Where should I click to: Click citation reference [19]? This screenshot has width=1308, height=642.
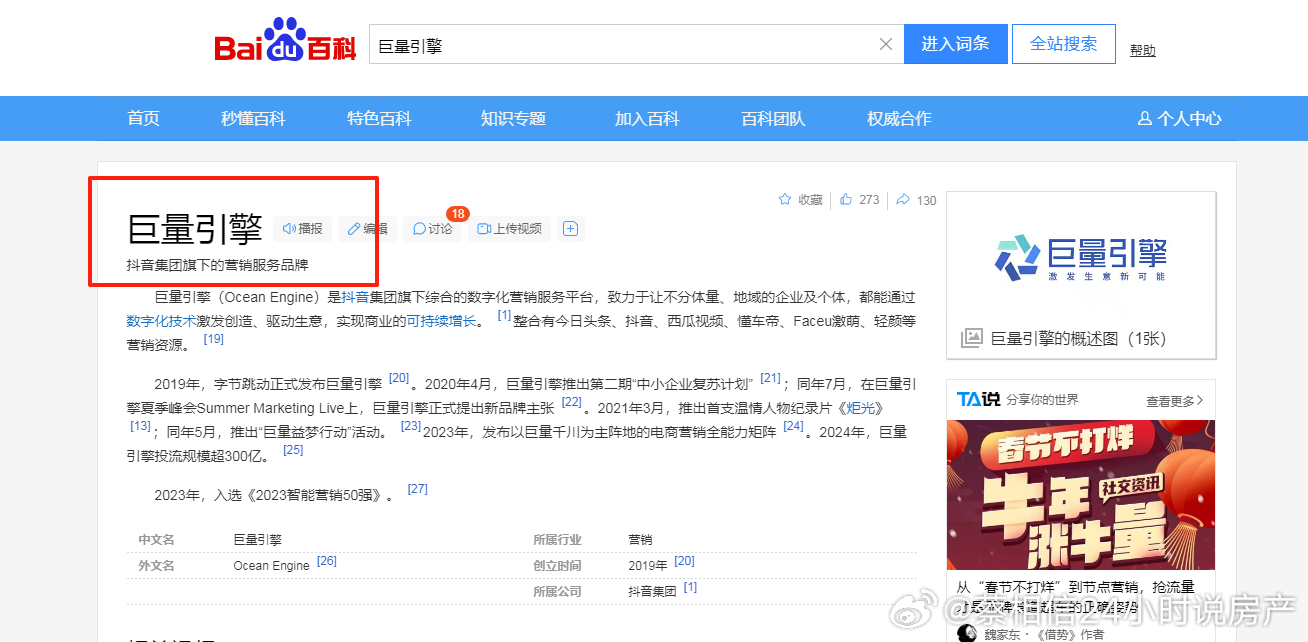point(214,339)
